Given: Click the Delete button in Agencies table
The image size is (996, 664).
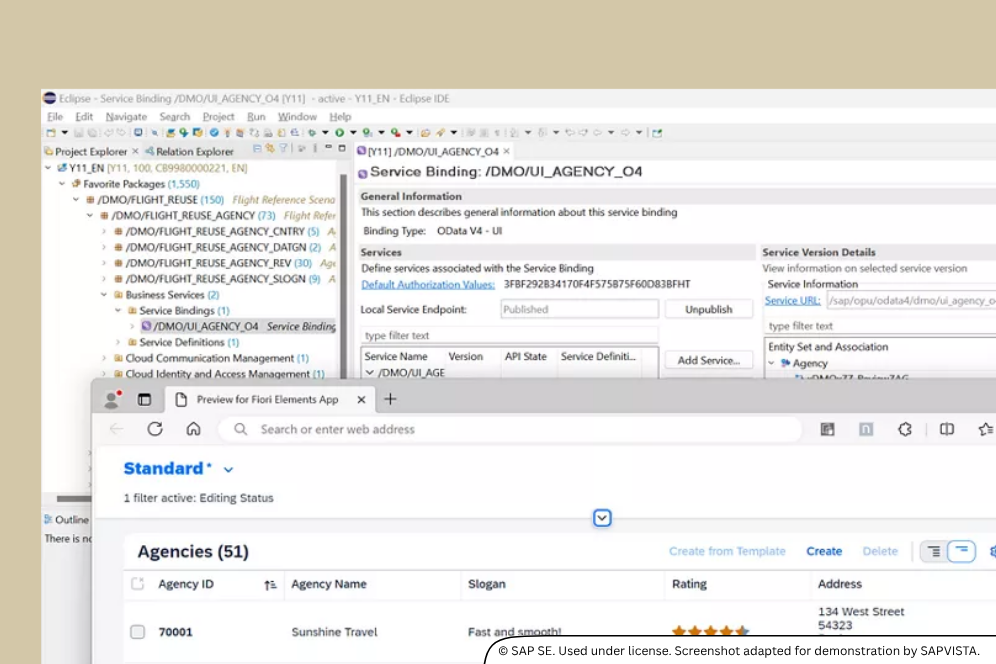Looking at the screenshot, I should [880, 552].
